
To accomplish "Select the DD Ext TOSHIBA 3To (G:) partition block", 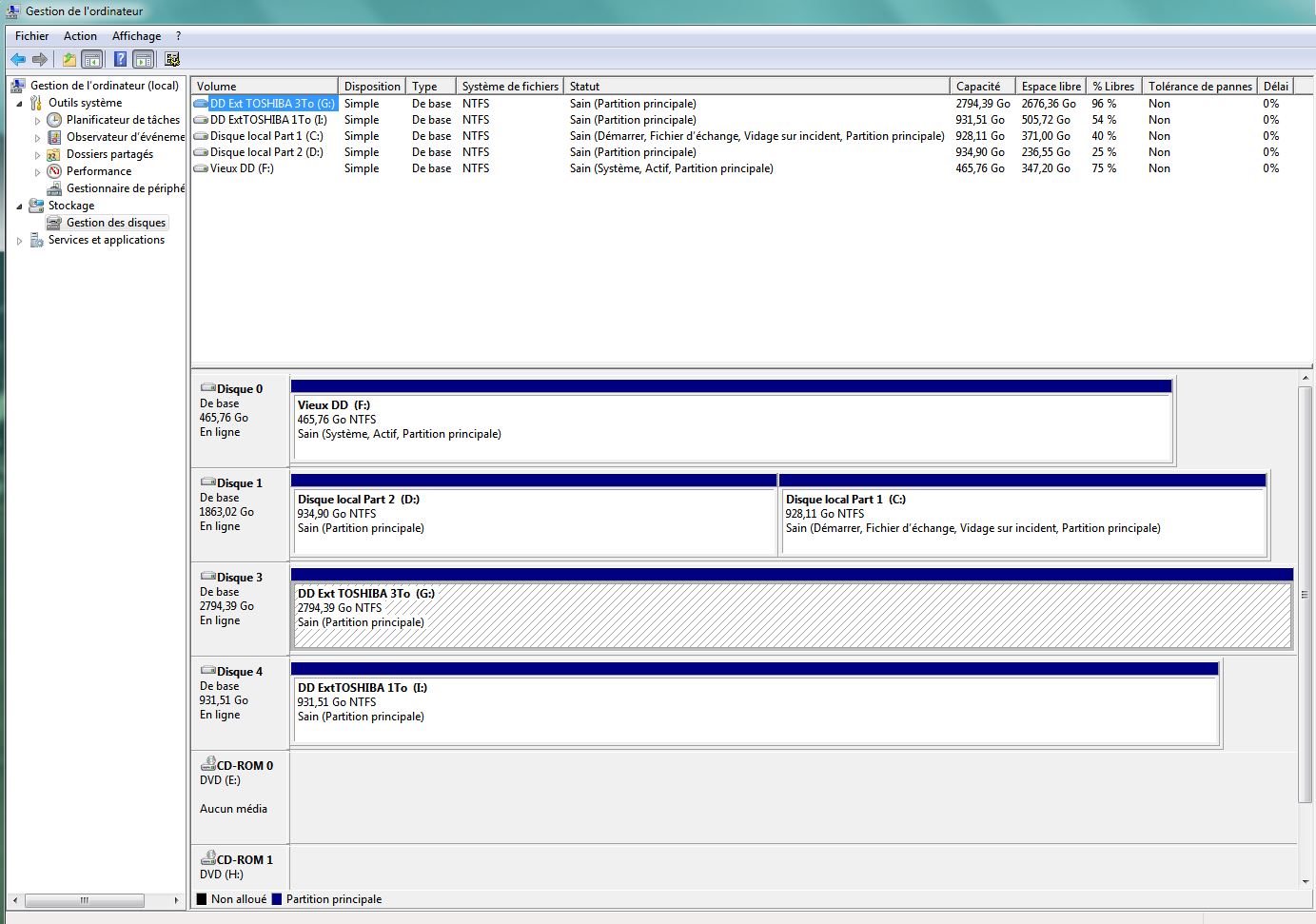I will [792, 610].
